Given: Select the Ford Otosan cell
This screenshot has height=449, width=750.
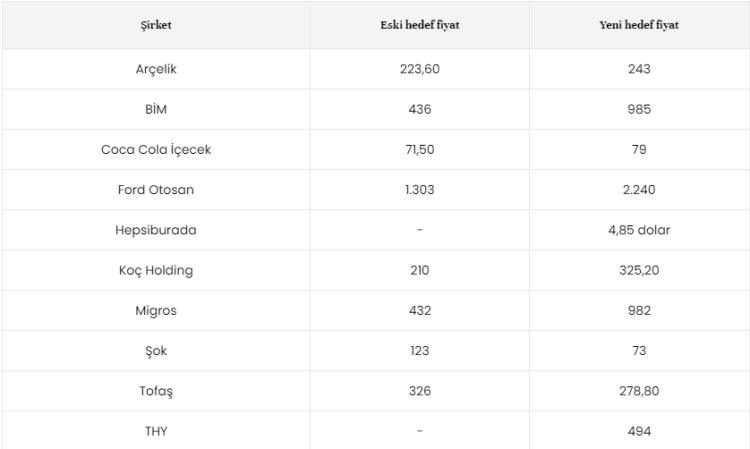Looking at the screenshot, I should [154, 189].
